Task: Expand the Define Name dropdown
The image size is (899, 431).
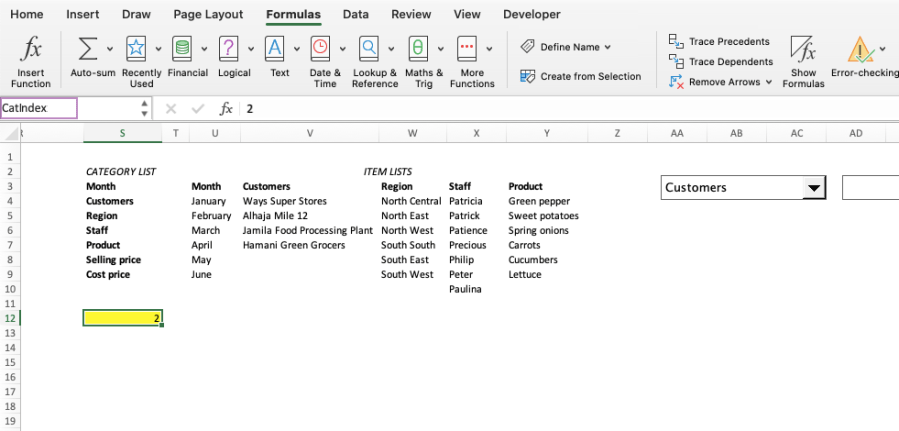Action: pos(608,47)
